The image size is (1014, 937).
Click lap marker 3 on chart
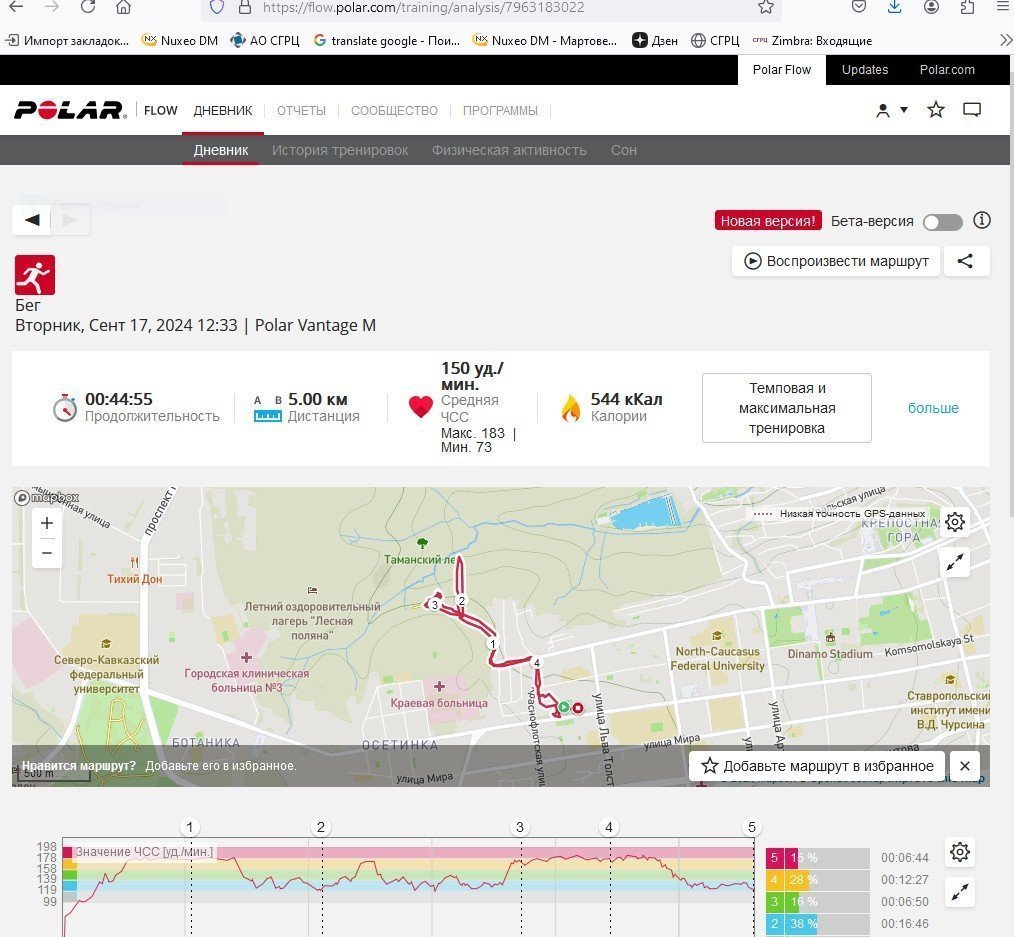click(520, 826)
